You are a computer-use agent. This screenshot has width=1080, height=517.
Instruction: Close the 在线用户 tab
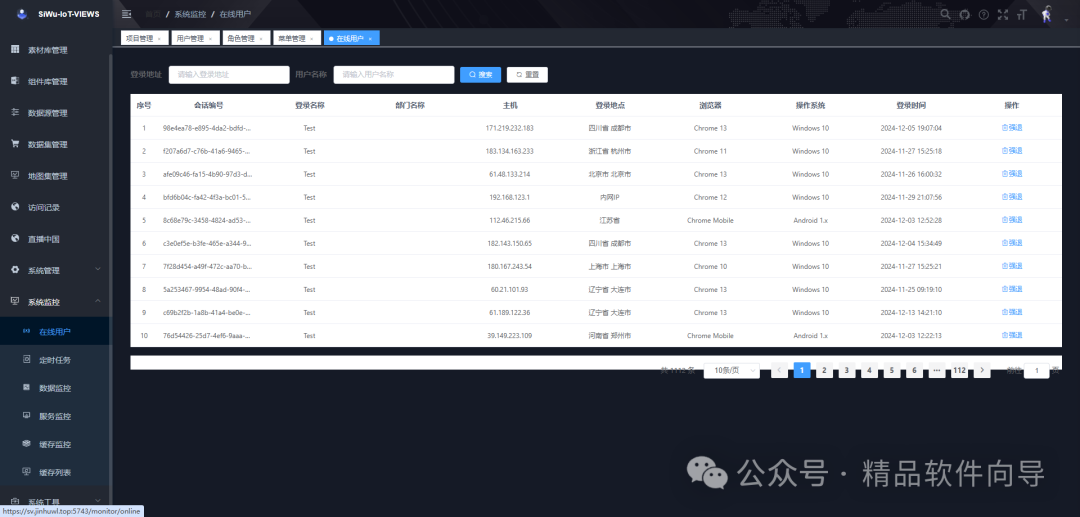[370, 39]
